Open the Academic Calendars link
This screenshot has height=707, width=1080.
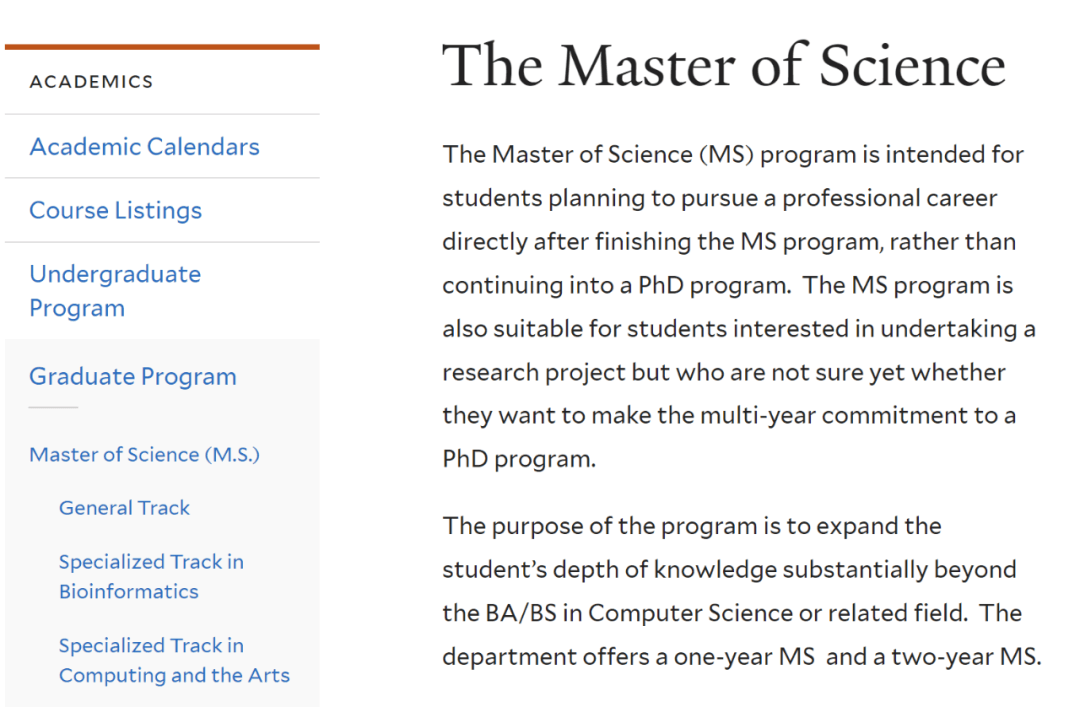tap(144, 147)
